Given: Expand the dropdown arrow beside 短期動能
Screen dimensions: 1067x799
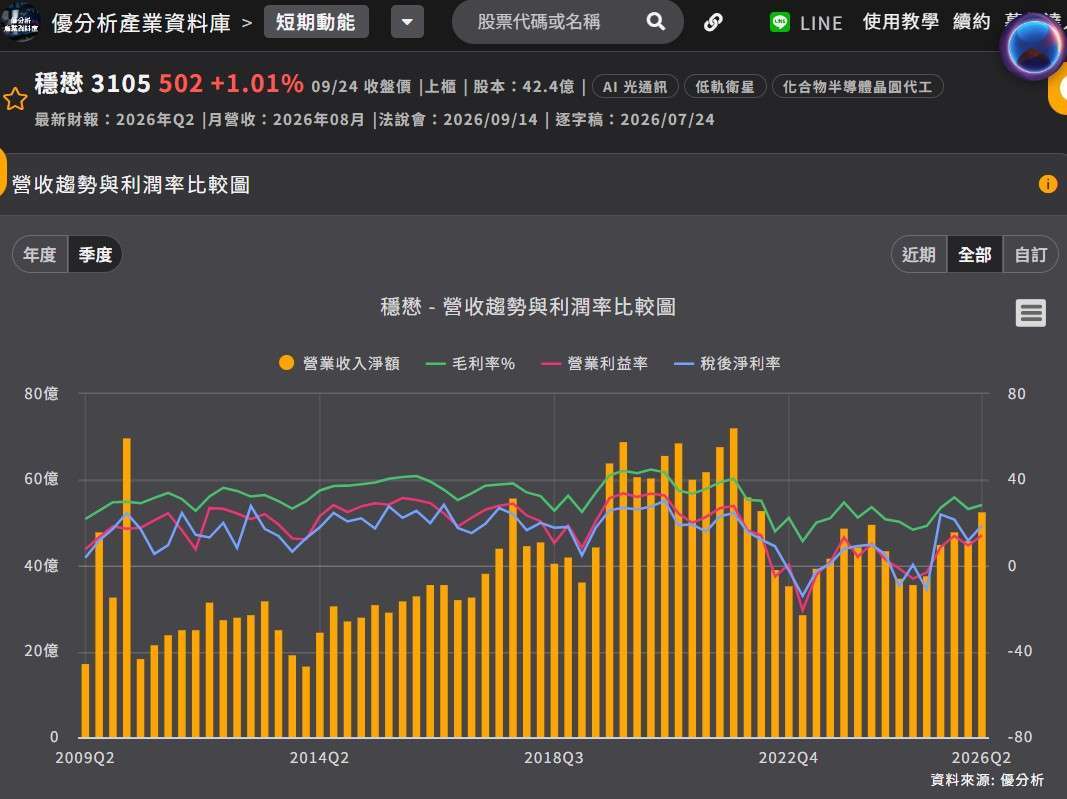Looking at the screenshot, I should (407, 22).
